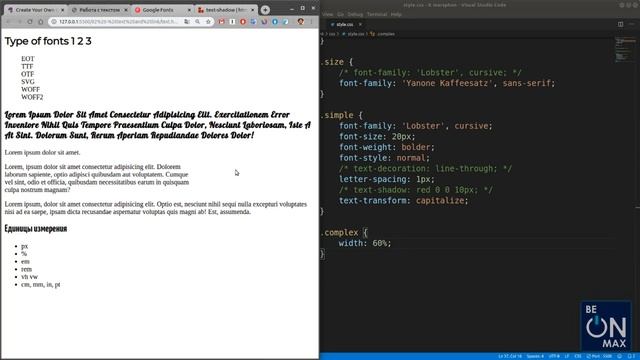Screen dimensions: 640x360
Task: Switch to Google Fonts tab
Action: click(x=162, y=10)
